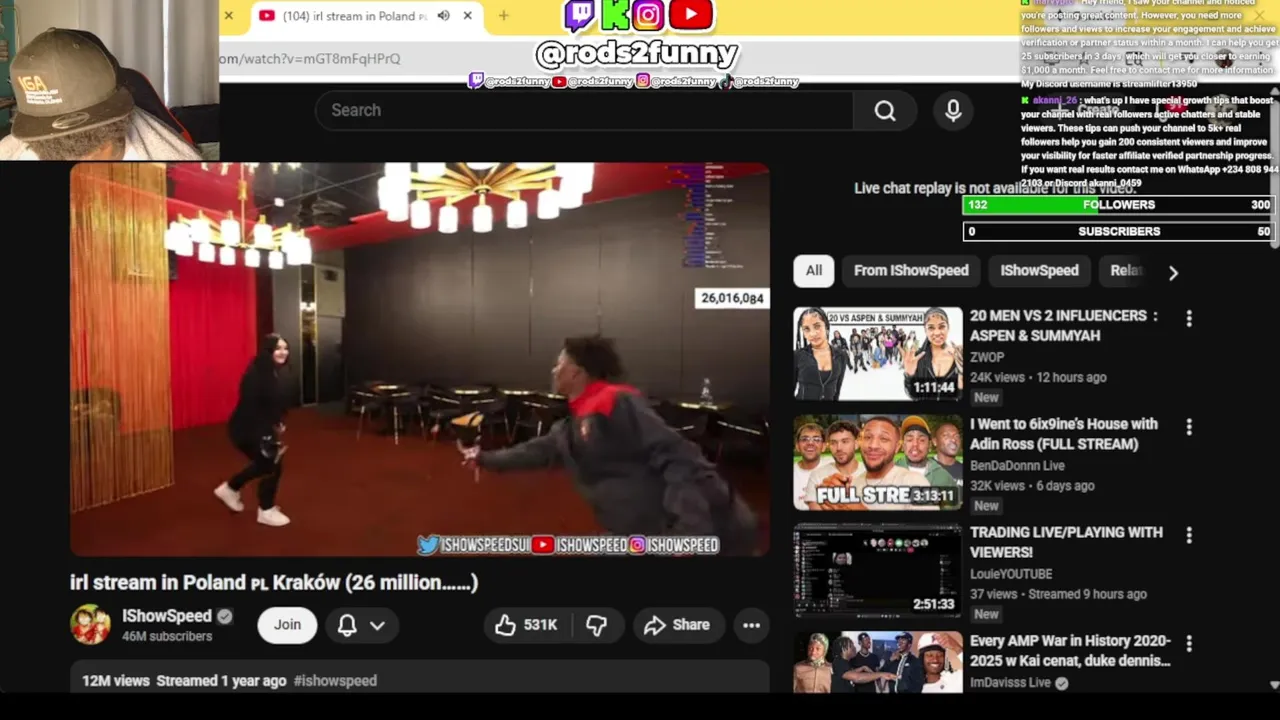Open title 'I Went to 6ix9ine's House'

click(1064, 434)
